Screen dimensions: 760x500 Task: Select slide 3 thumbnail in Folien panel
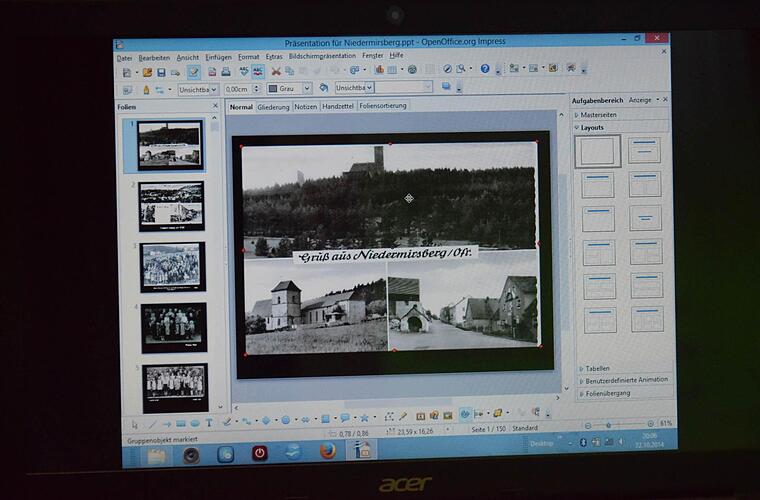172,266
